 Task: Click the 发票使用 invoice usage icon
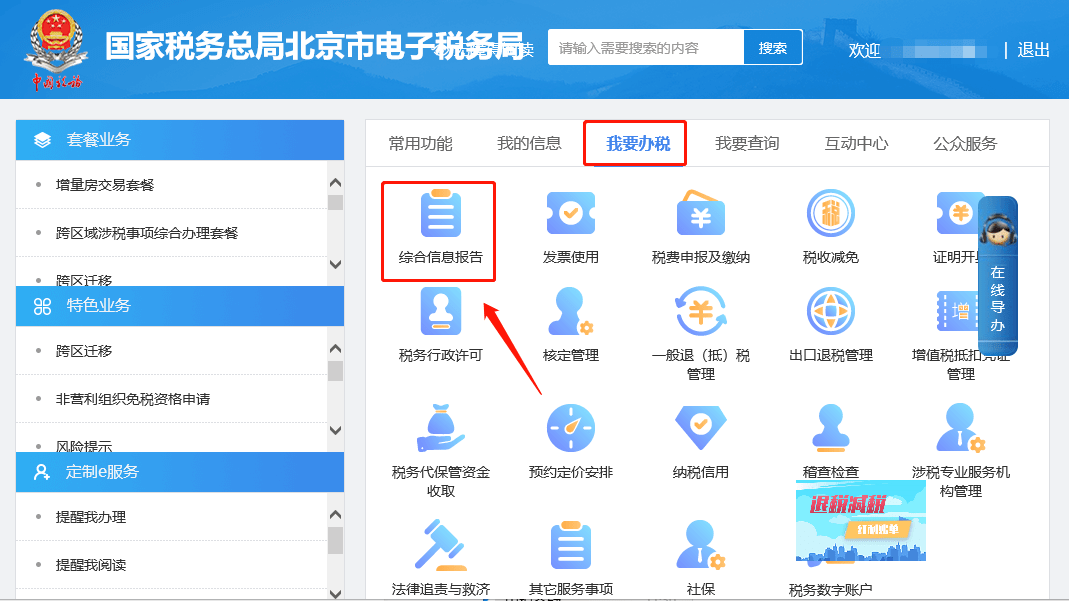tap(569, 222)
